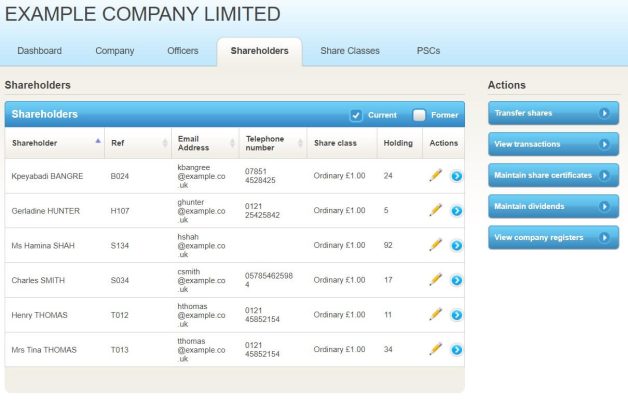Go to the PSCs tab
This screenshot has height=406, width=628.
[x=427, y=51]
